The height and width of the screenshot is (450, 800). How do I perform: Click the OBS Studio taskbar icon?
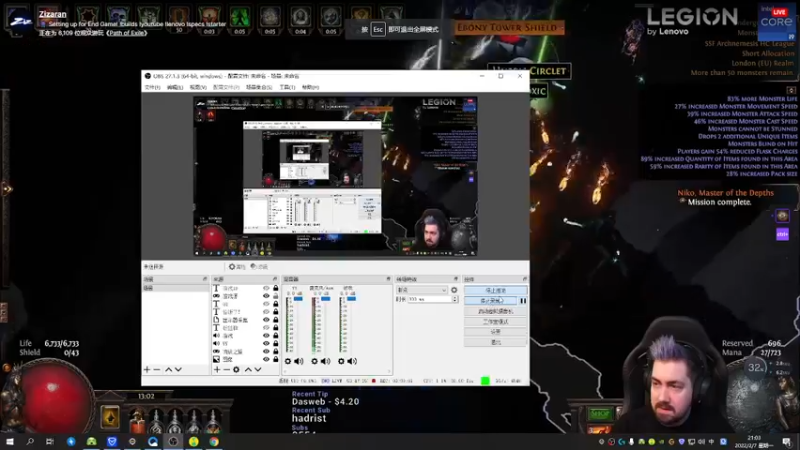click(173, 442)
